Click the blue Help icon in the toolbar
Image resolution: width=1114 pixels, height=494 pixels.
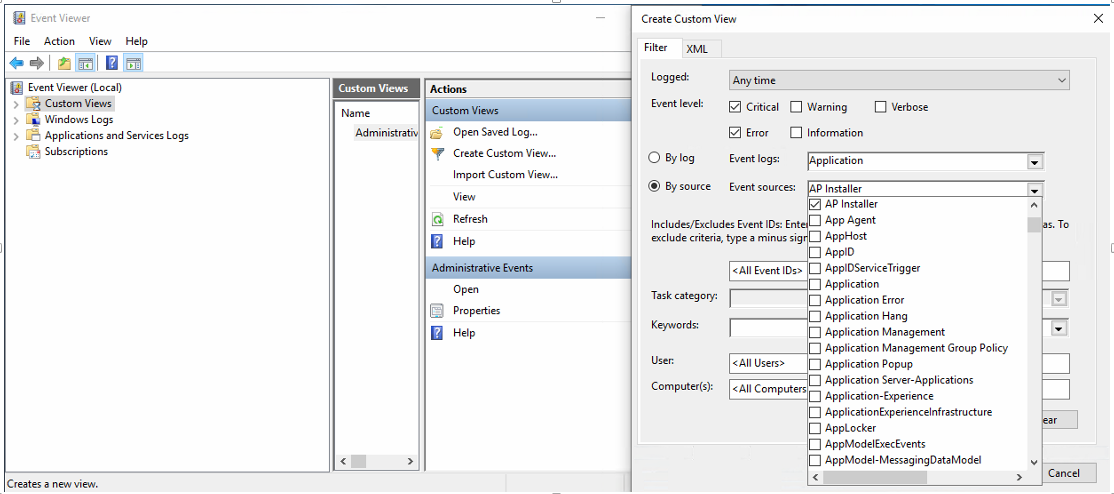(112, 63)
